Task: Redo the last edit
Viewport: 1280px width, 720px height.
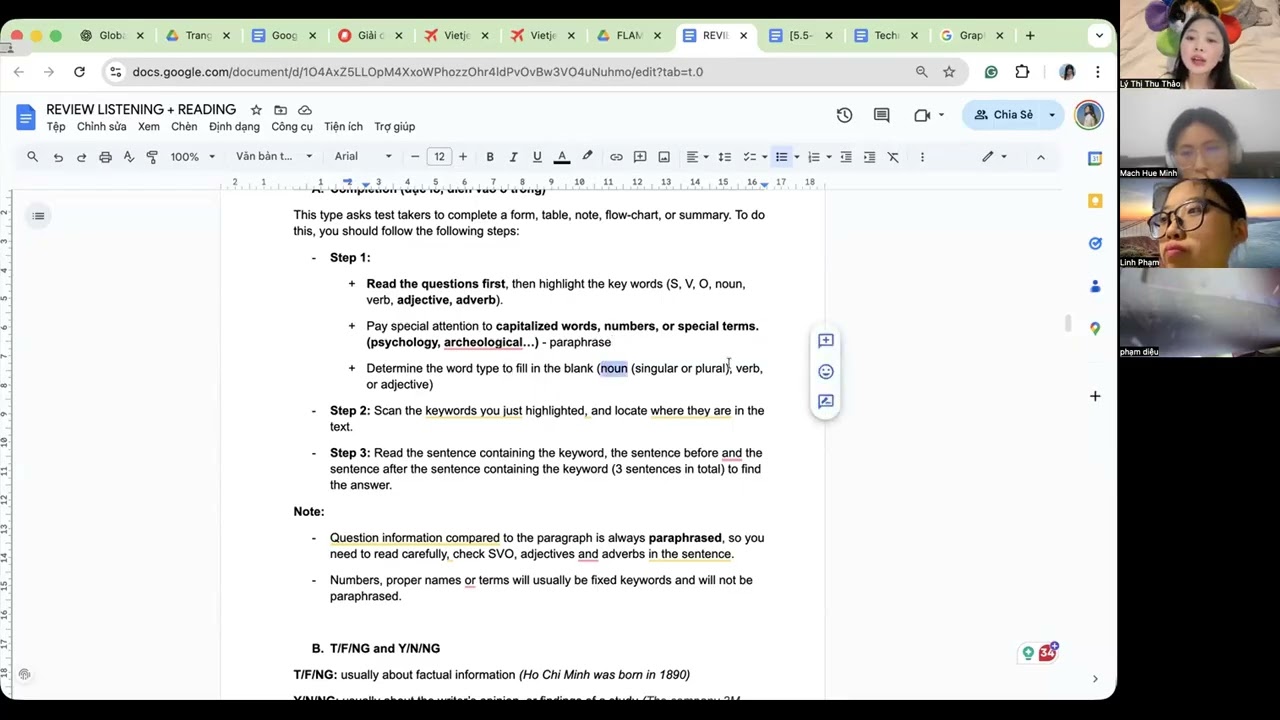Action: click(81, 157)
